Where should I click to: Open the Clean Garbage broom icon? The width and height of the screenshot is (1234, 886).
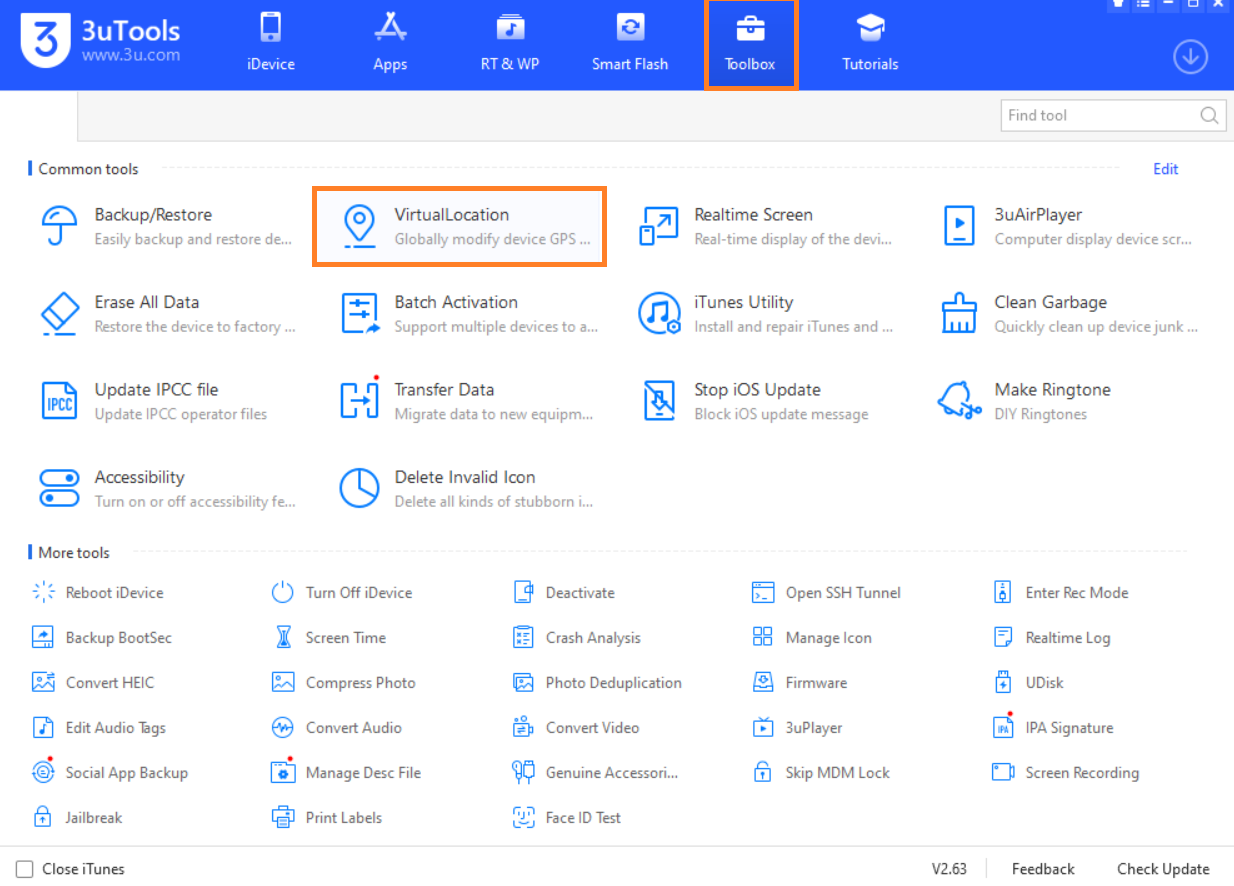(959, 314)
